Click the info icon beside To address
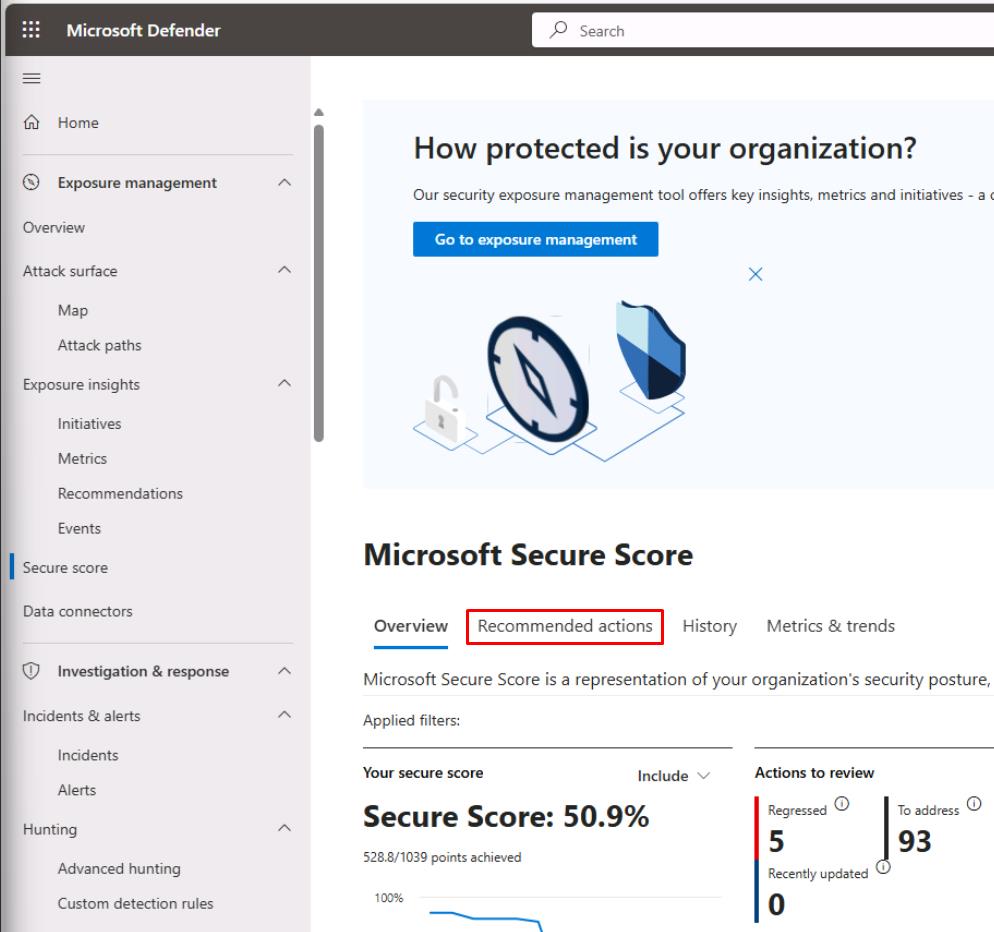The width and height of the screenshot is (994, 932). 974,803
